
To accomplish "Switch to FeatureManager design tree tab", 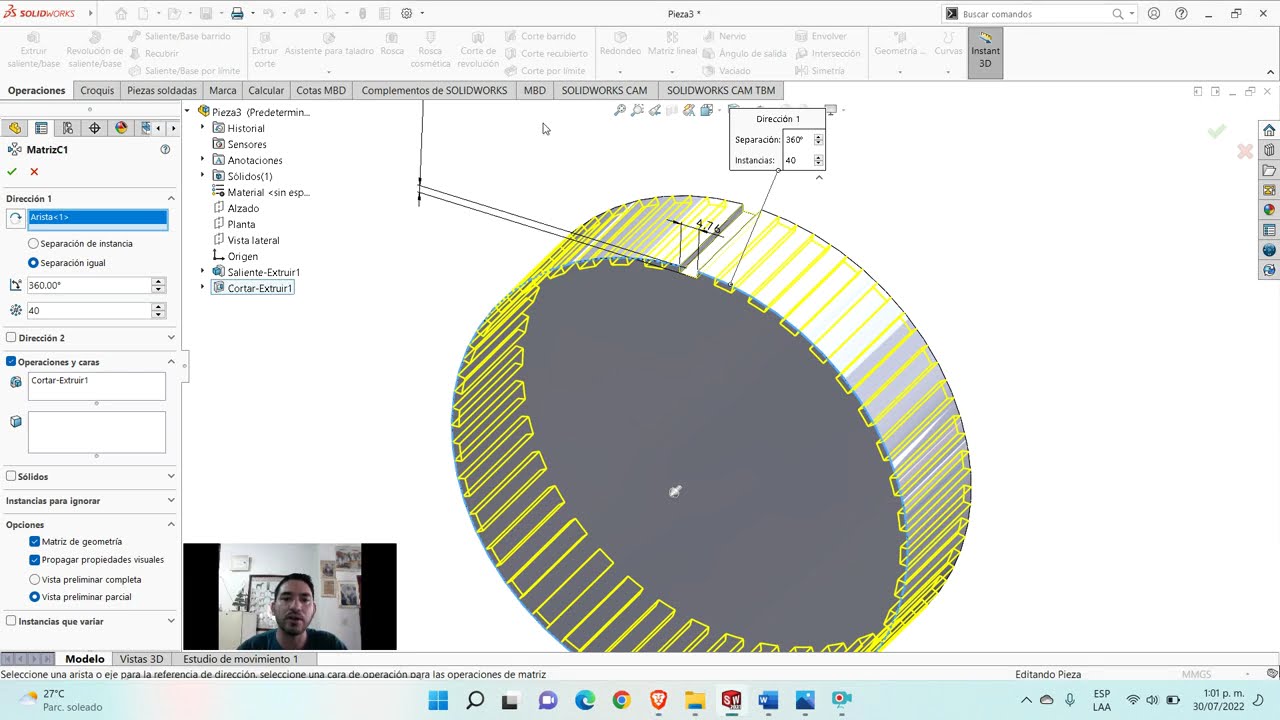I will click(x=15, y=128).
